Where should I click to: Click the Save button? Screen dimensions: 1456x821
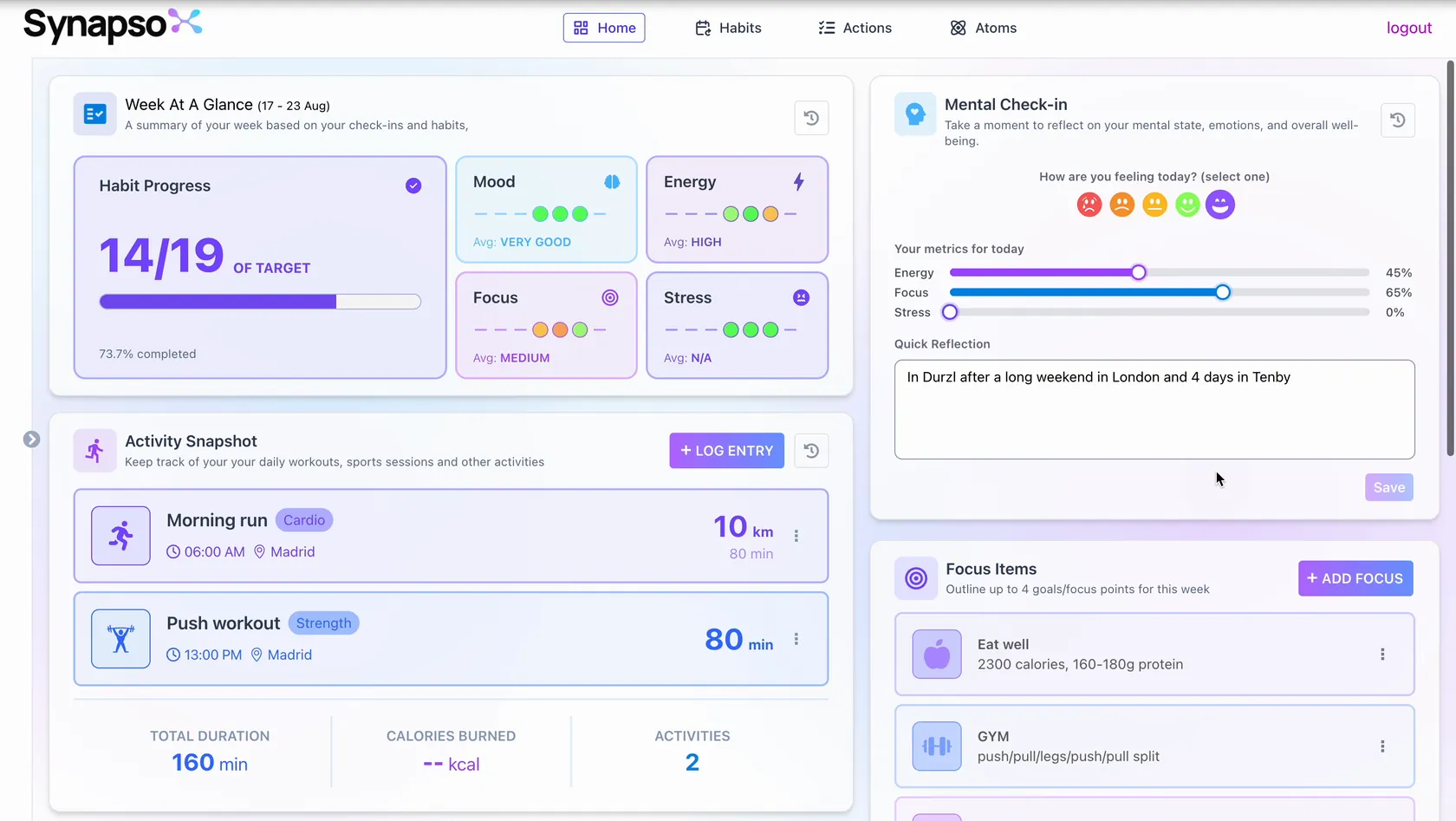(1389, 487)
